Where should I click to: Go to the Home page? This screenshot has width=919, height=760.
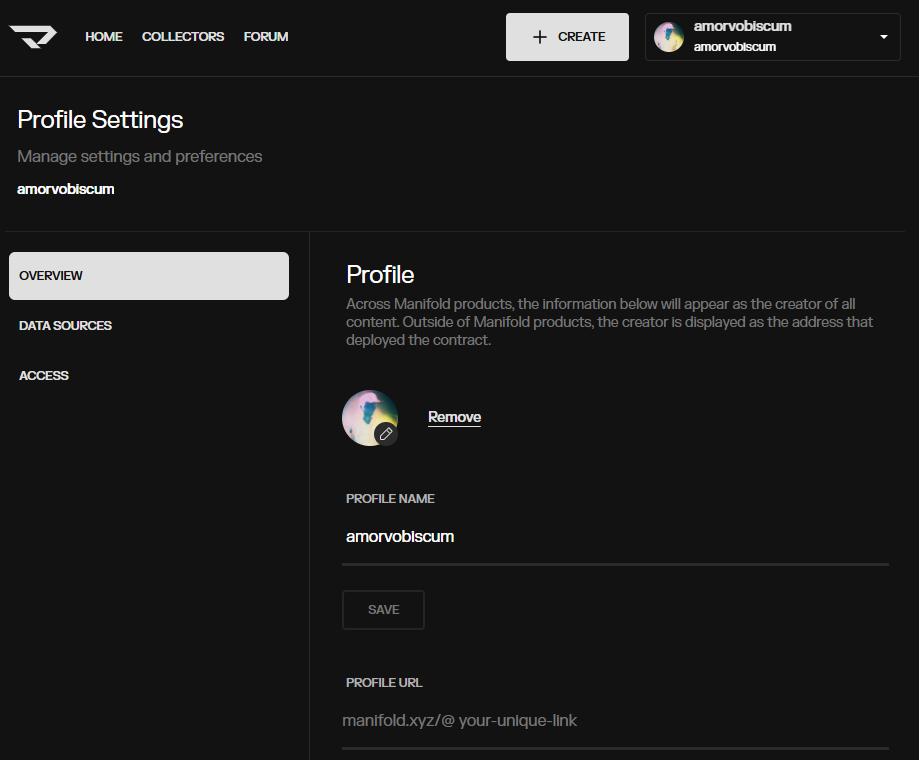pos(104,37)
